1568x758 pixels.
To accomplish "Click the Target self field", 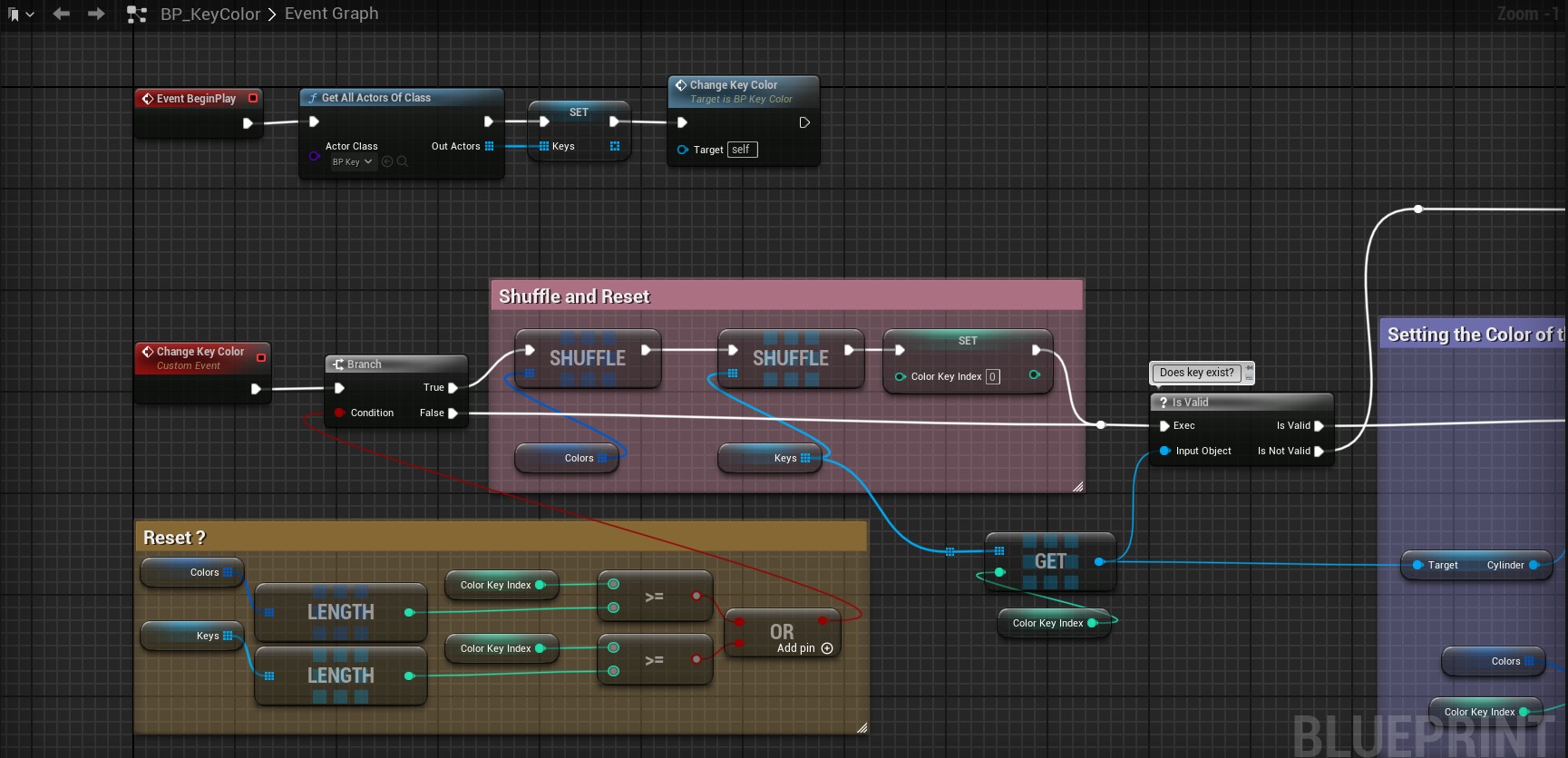I will [x=743, y=150].
